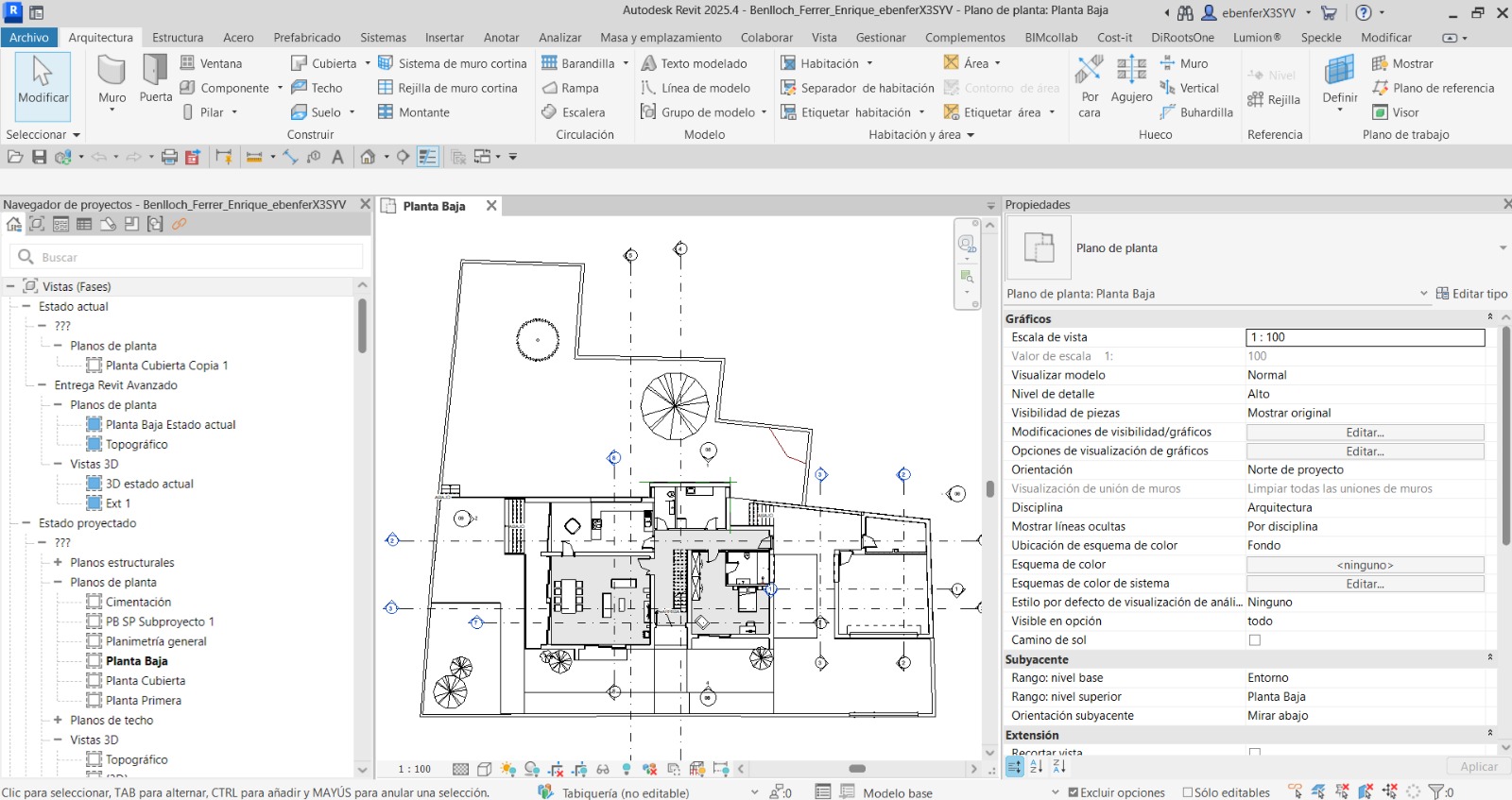This screenshot has height=800, width=1512.
Task: Click the Print icon in quick access toolbar
Action: point(169,157)
